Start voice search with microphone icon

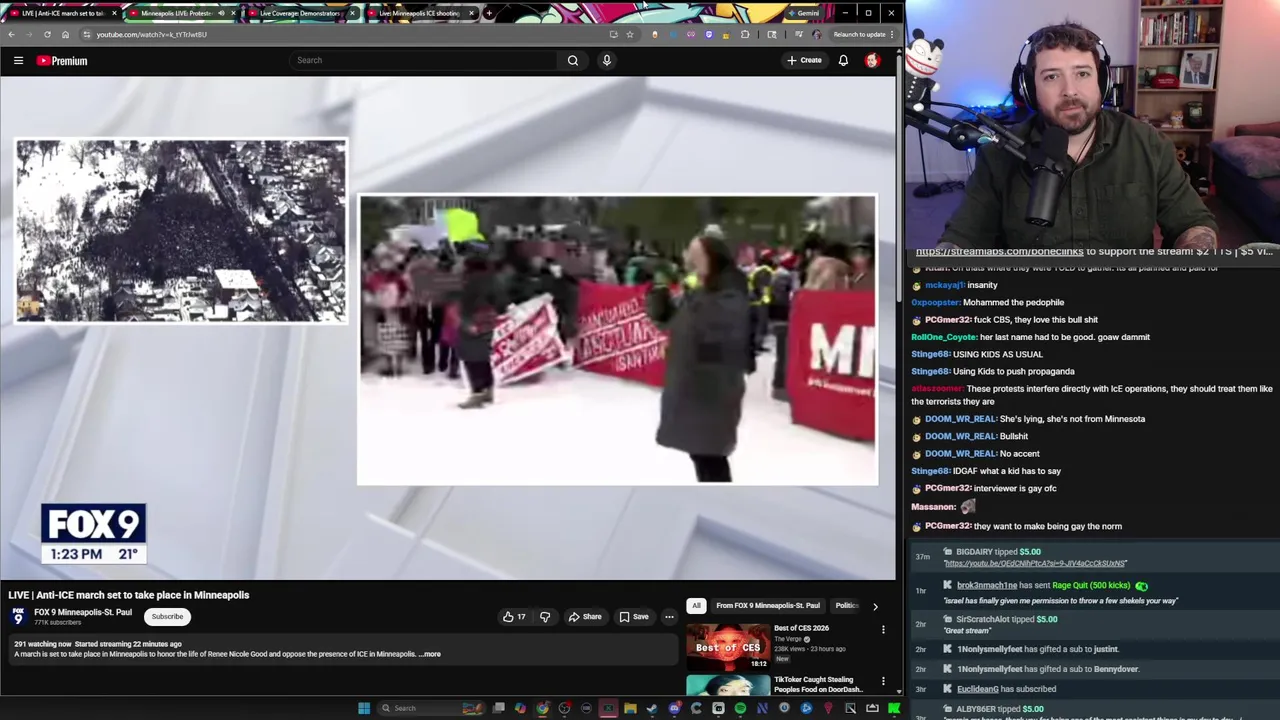pos(606,61)
